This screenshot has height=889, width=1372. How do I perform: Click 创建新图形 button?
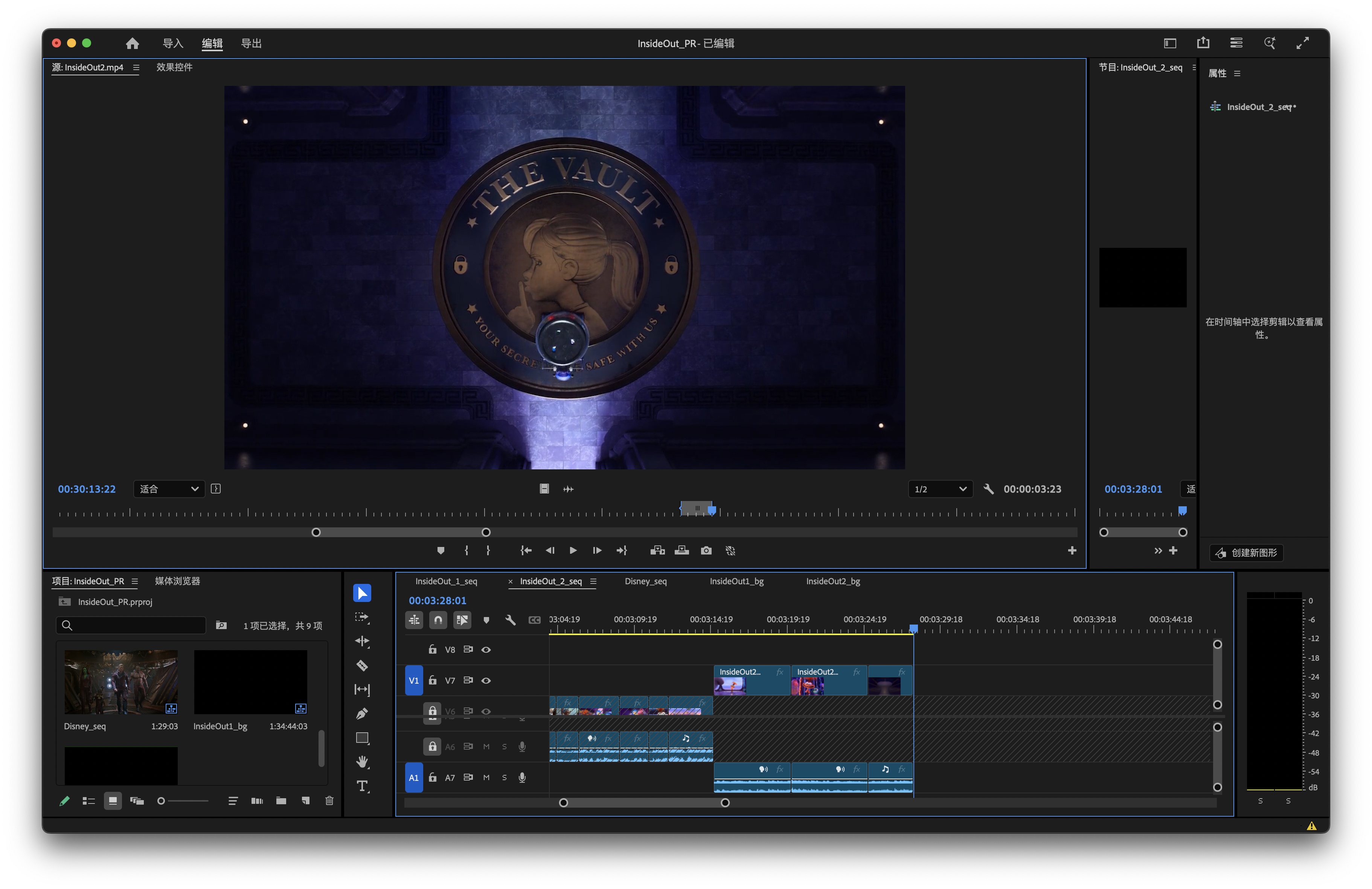click(x=1246, y=553)
